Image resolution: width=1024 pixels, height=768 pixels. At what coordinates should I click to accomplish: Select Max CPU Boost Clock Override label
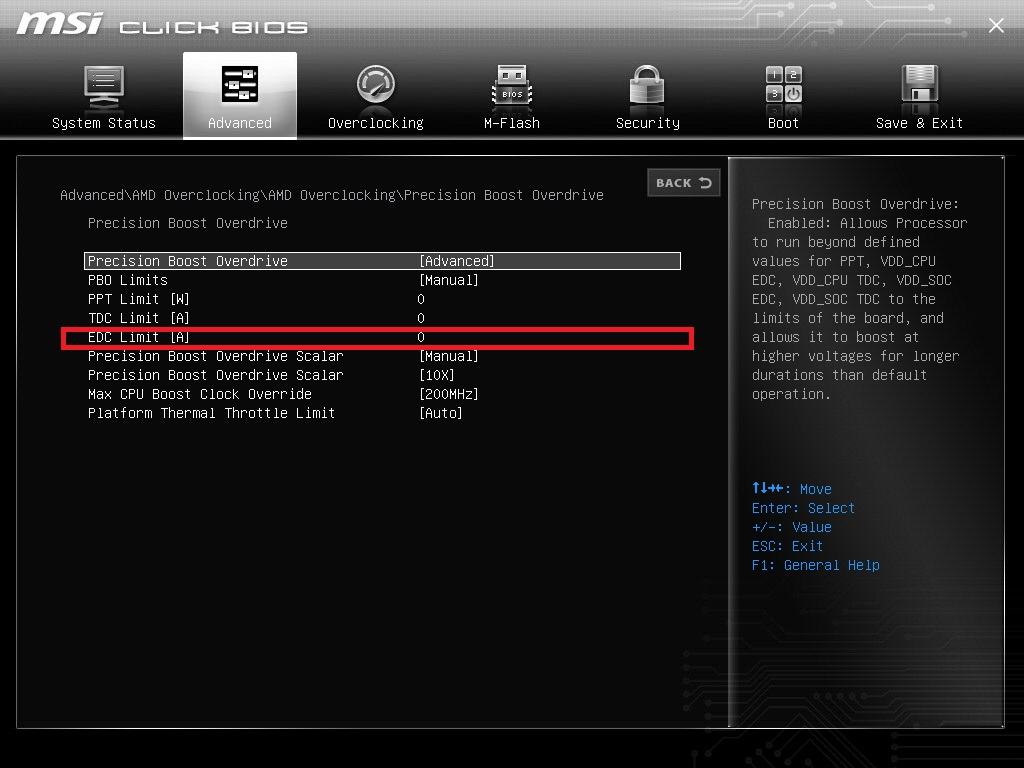[x=199, y=394]
